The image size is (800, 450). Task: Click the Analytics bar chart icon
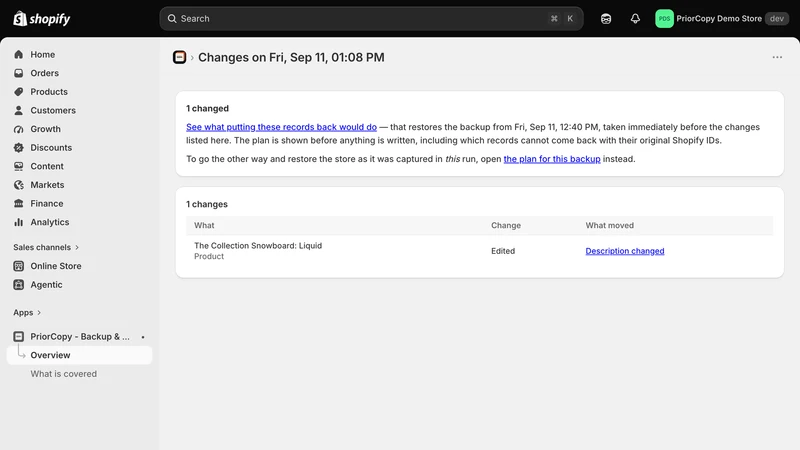[x=19, y=222]
